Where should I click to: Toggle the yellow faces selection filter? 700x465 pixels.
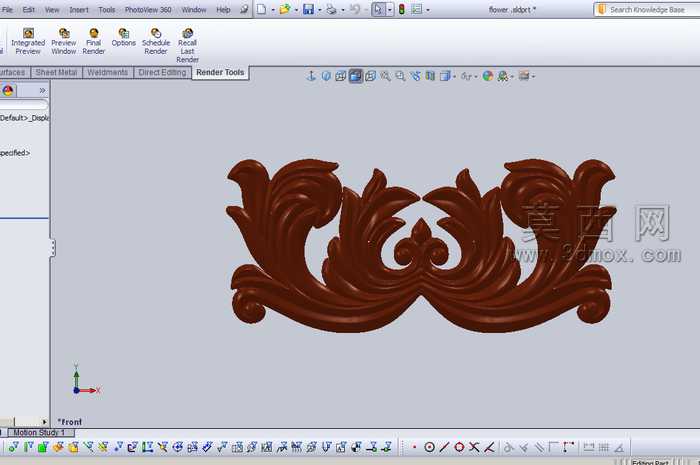point(73,447)
